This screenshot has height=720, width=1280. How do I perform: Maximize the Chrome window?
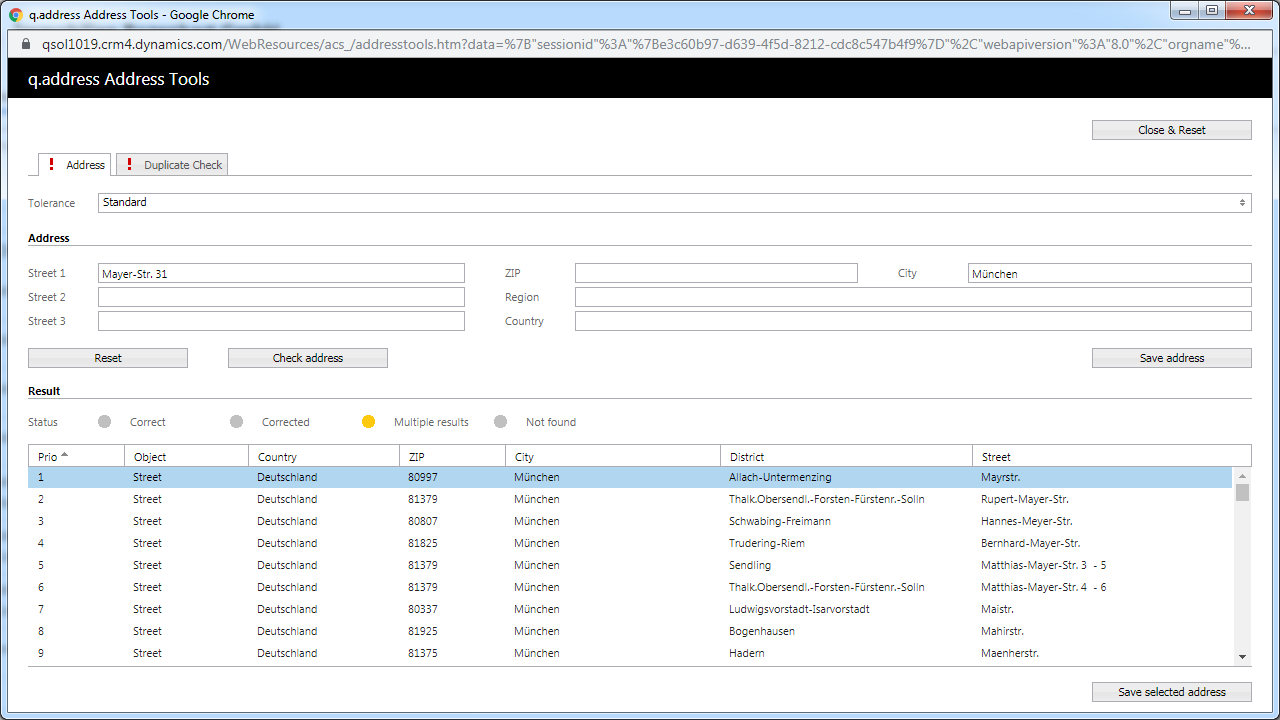1212,10
